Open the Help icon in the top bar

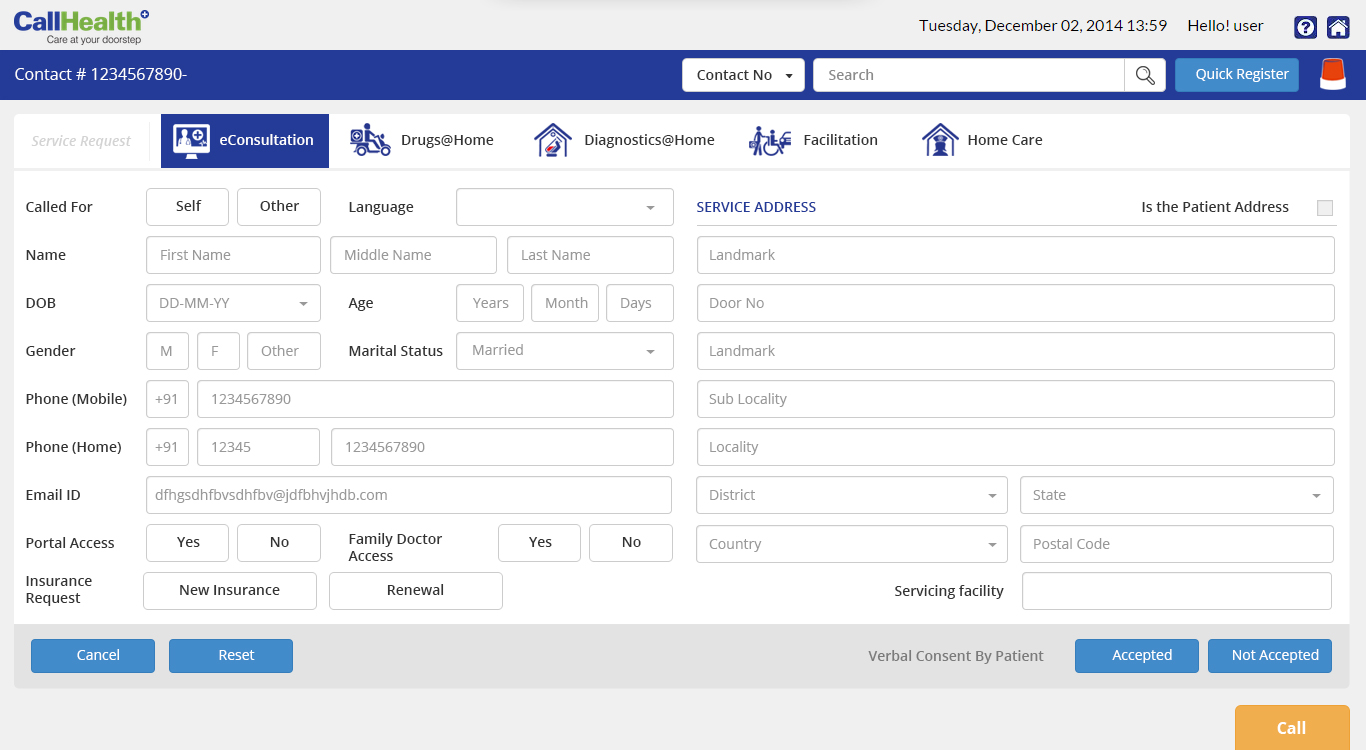pyautogui.click(x=1305, y=27)
